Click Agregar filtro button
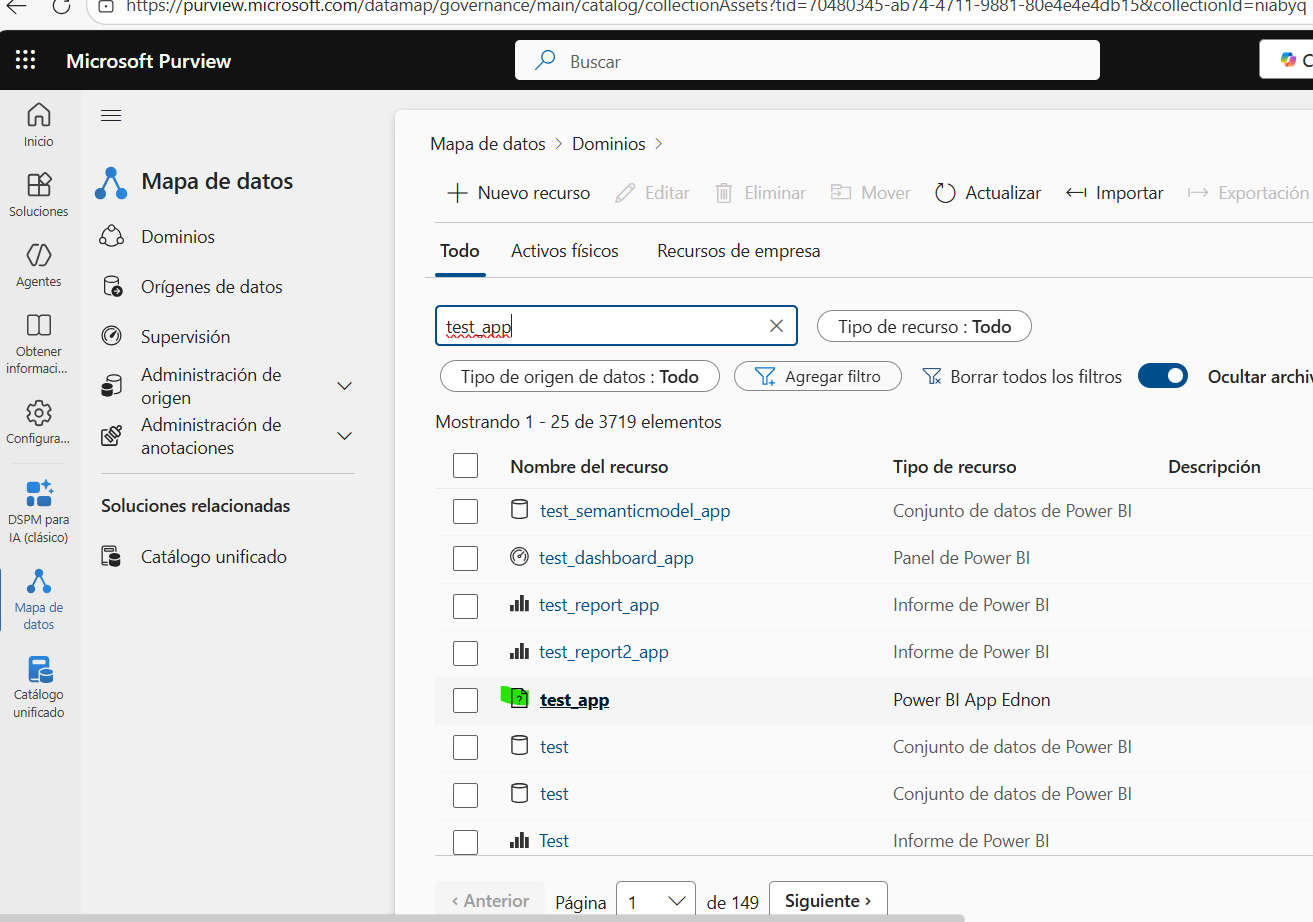 [x=818, y=376]
